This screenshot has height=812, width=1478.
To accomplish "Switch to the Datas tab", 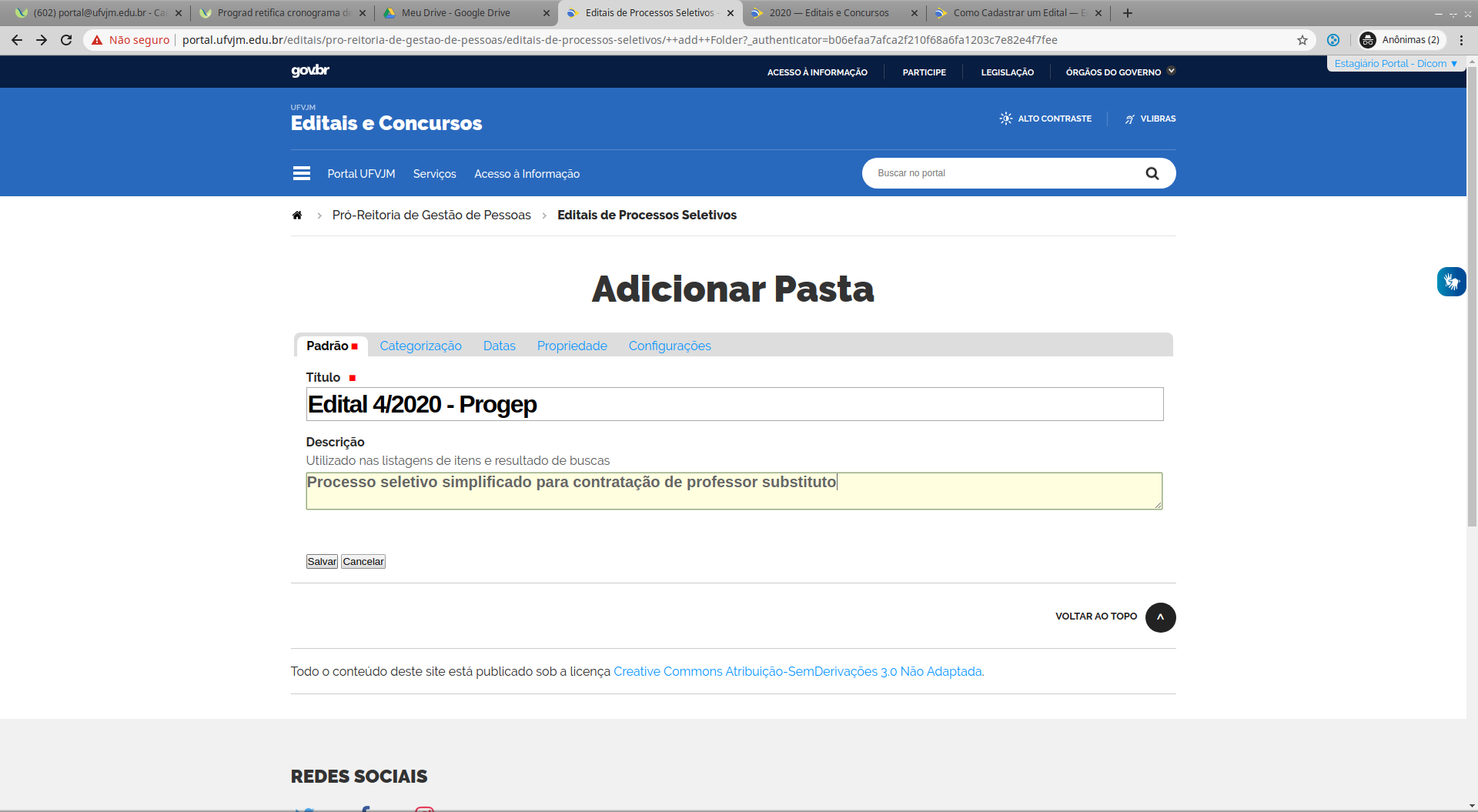I will point(499,346).
